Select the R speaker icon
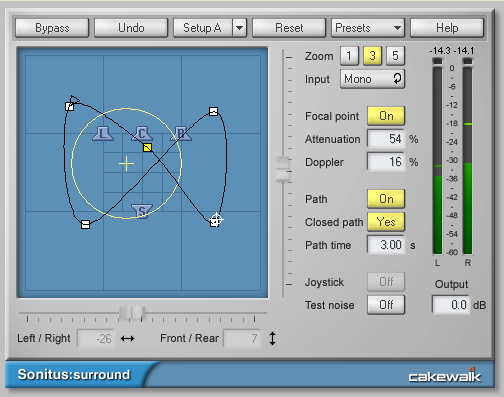Viewport: 504px width, 397px height. 181,134
